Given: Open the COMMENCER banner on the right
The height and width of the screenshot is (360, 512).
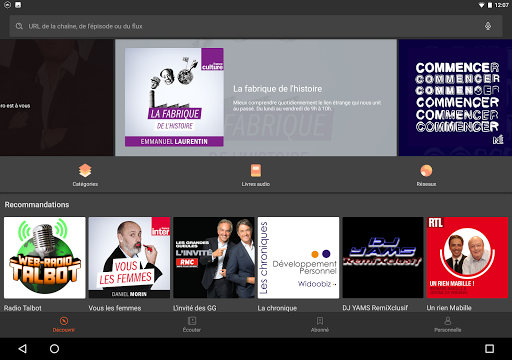Looking at the screenshot, I should pos(455,98).
